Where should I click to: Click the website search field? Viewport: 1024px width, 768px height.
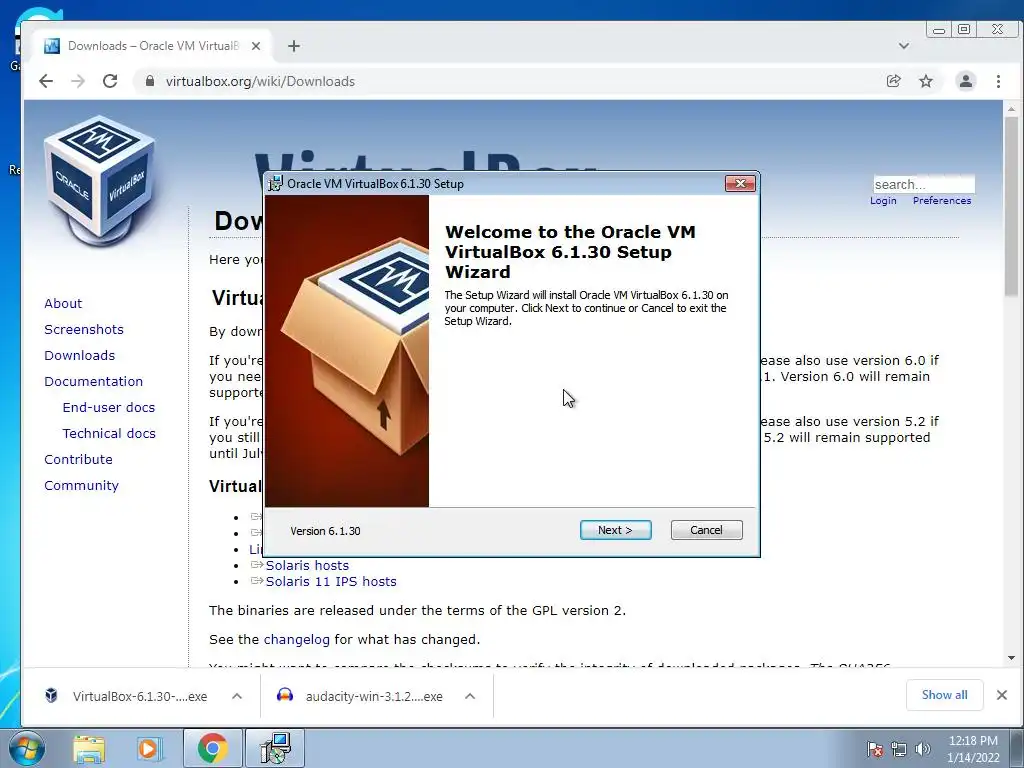click(x=923, y=184)
